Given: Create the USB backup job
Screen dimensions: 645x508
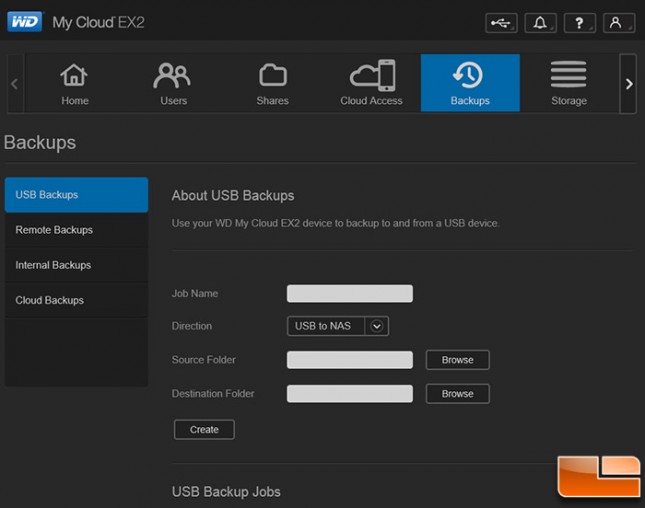Looking at the screenshot, I should 204,429.
